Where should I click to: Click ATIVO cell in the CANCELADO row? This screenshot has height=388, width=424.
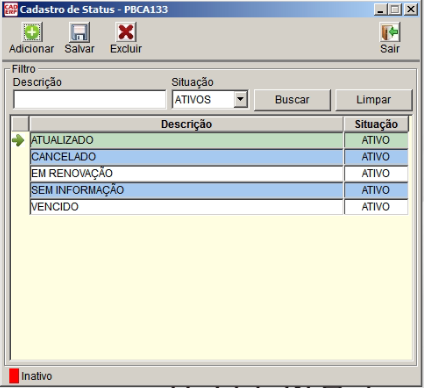(376, 157)
